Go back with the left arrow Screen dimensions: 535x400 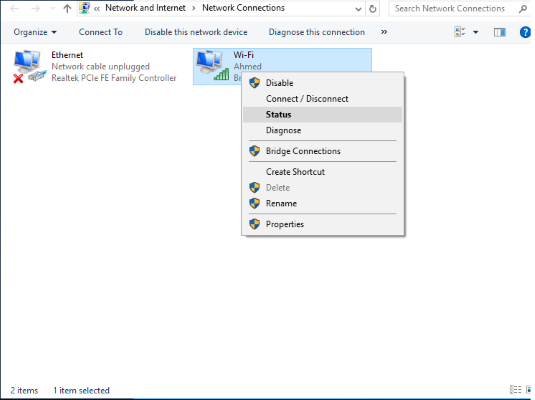pos(15,8)
